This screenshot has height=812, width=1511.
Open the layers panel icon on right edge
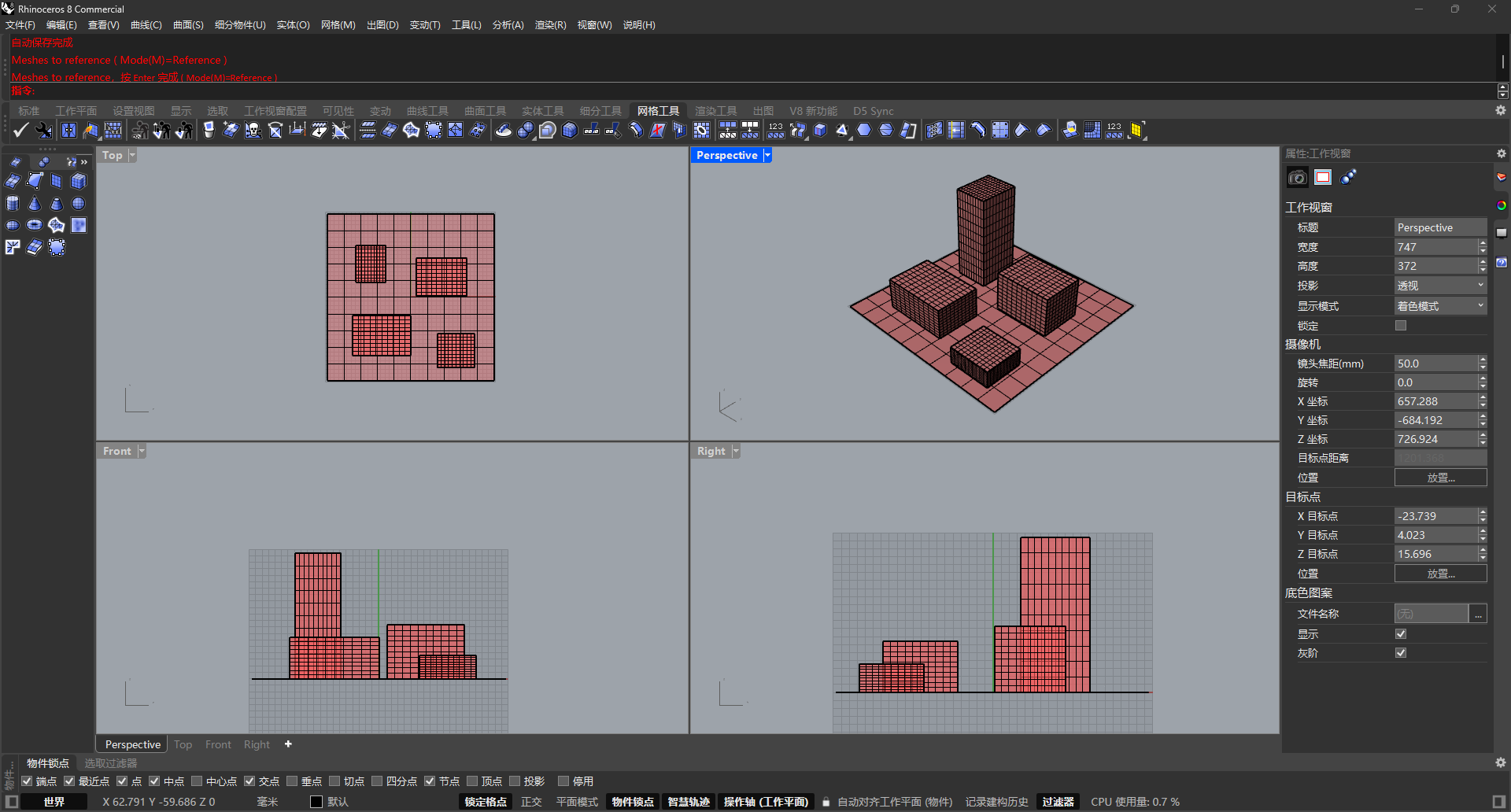click(1502, 177)
